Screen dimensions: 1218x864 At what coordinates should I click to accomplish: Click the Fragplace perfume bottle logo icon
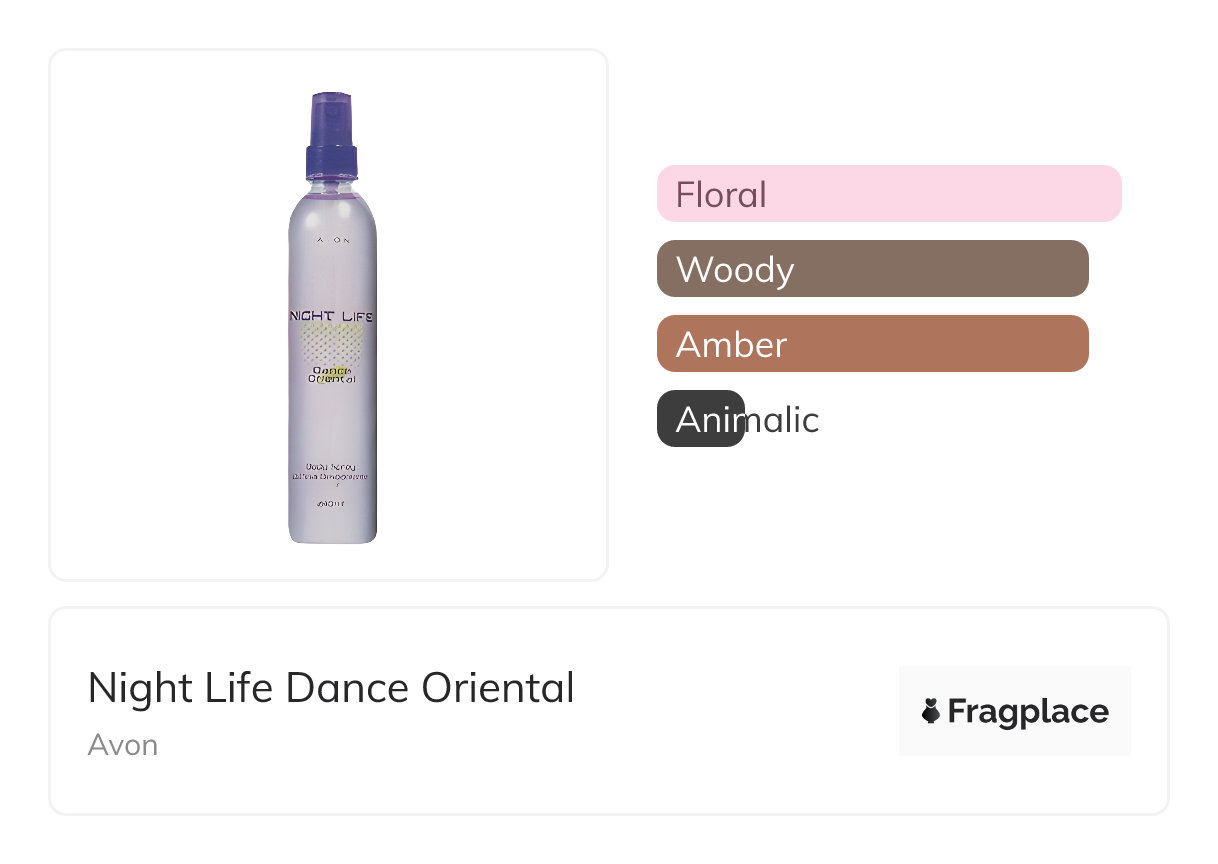pyautogui.click(x=931, y=712)
